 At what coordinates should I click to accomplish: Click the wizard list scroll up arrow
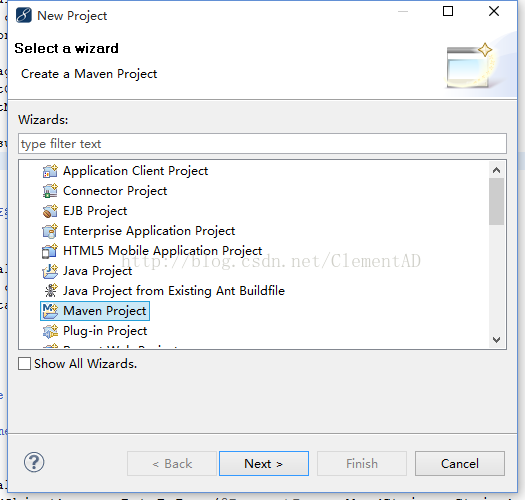497,170
